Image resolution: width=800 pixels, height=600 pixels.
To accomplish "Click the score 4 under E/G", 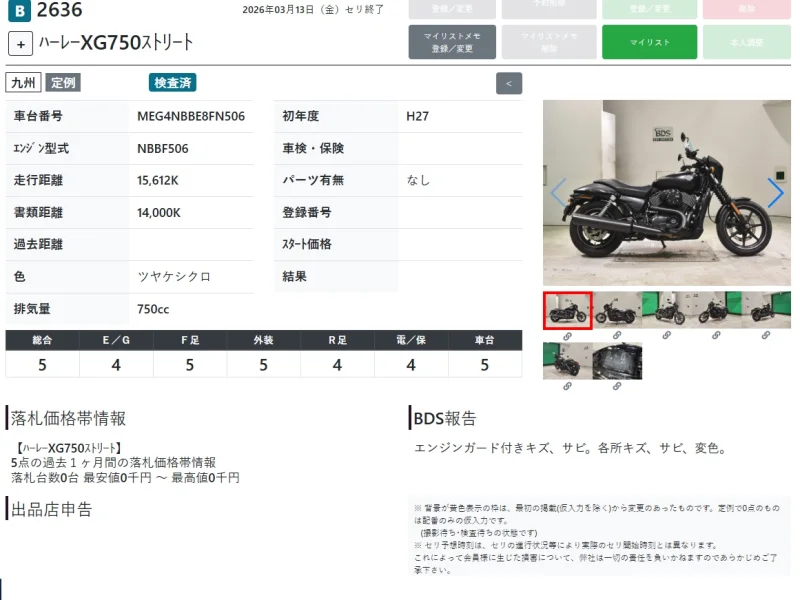I will (x=116, y=365).
